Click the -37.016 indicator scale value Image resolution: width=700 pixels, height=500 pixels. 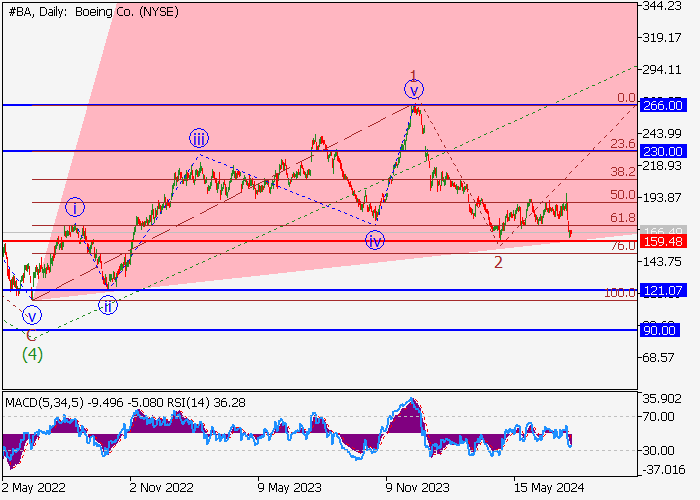pos(664,470)
